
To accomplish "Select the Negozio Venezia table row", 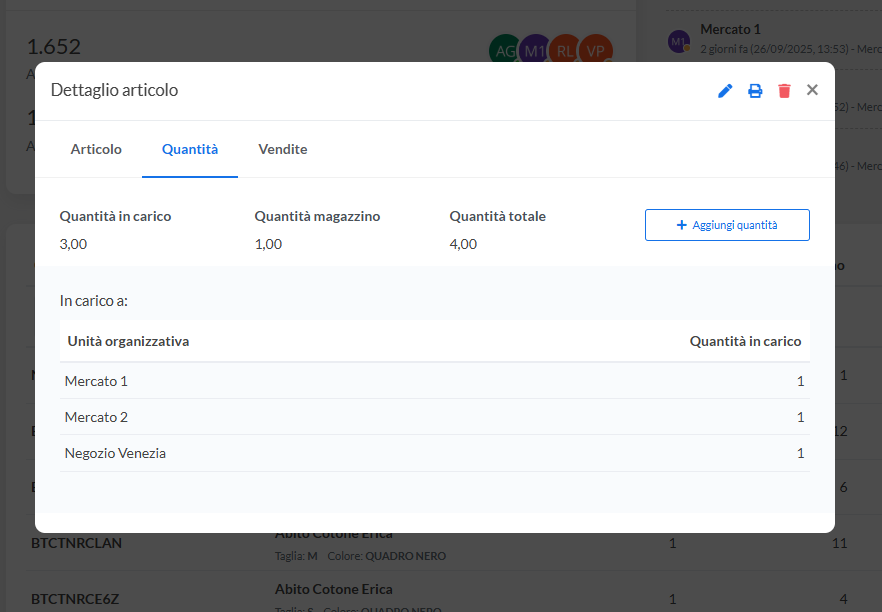I will (434, 453).
